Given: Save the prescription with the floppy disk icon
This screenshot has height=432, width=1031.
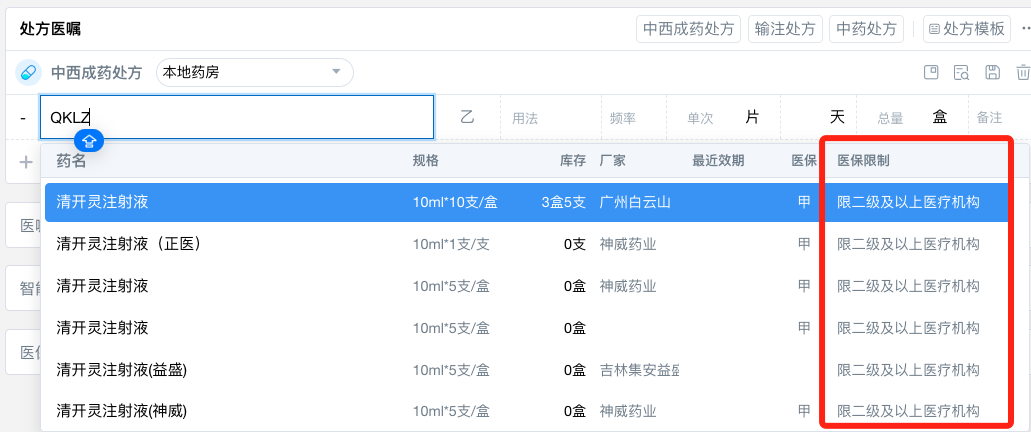Looking at the screenshot, I should 992,72.
